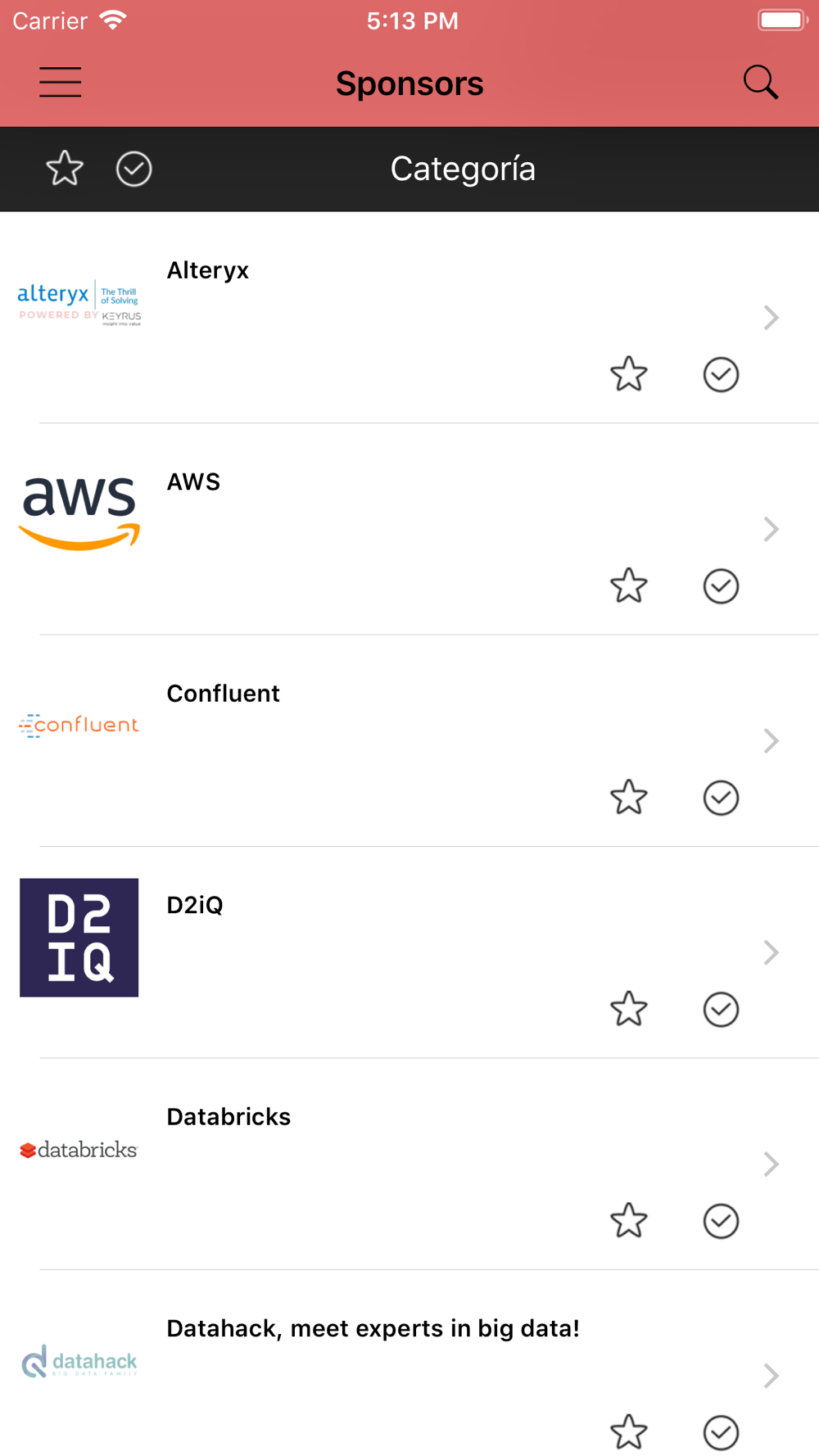Expand the Databricks row chevron
The width and height of the screenshot is (819, 1456).
[771, 1164]
